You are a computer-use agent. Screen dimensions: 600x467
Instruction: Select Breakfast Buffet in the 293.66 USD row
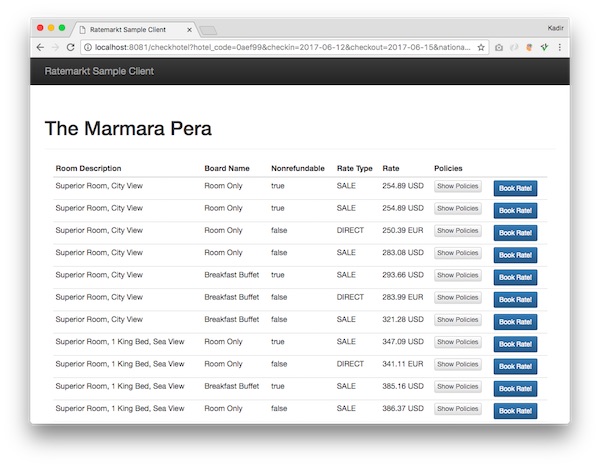(x=232, y=274)
